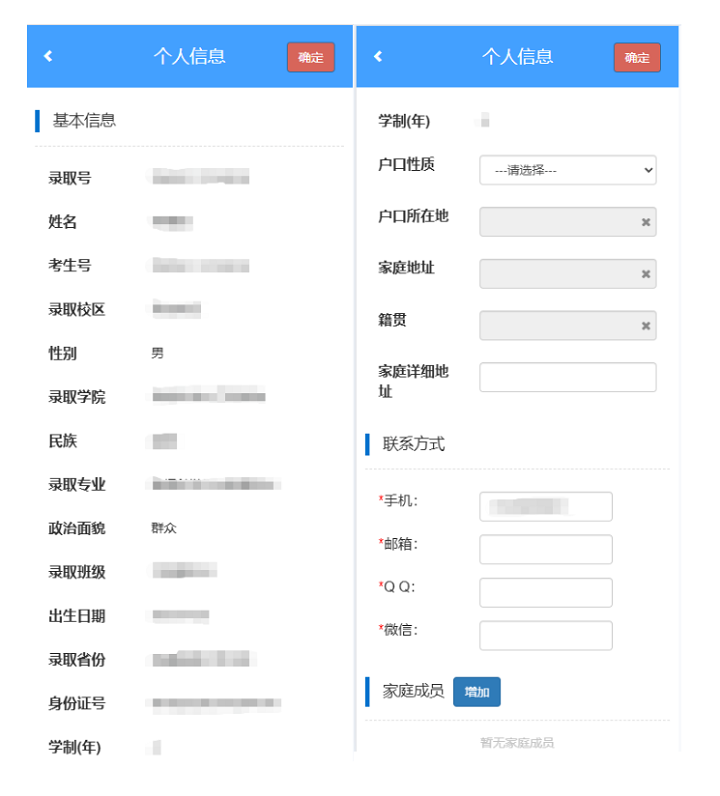Clear the 家庭地址 field with its X icon
Screen dimensions: 720x796
[x=646, y=274]
